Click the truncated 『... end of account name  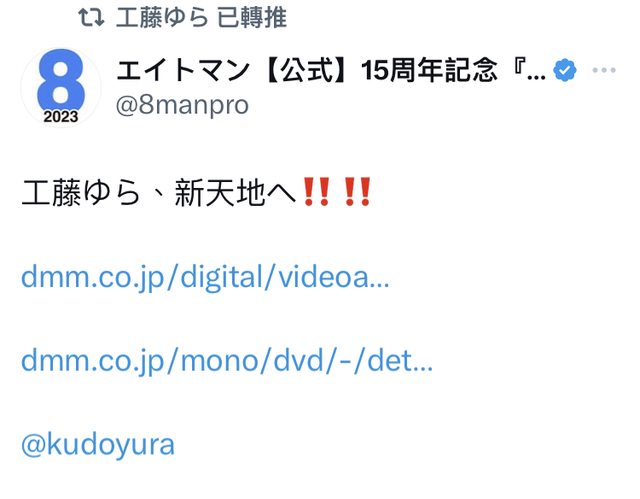click(528, 70)
